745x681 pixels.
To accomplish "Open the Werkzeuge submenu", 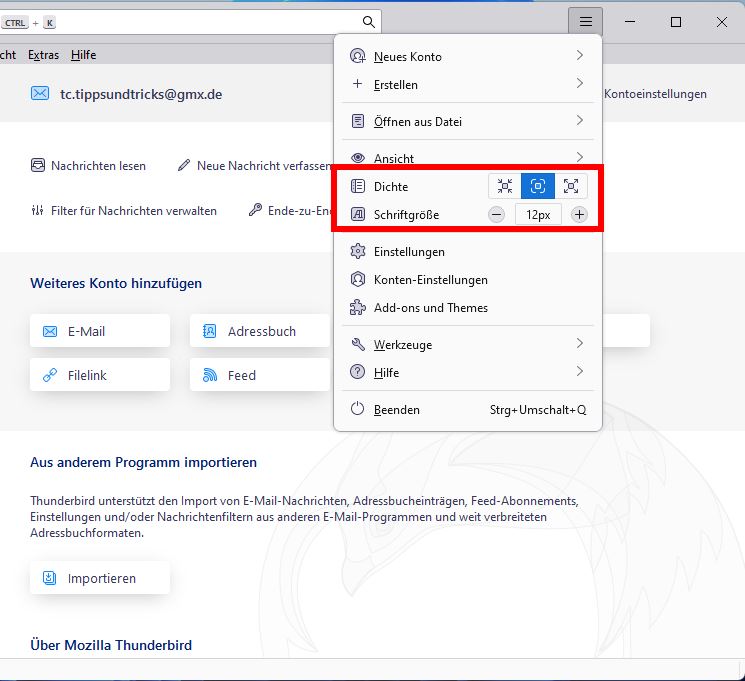I will tap(467, 345).
